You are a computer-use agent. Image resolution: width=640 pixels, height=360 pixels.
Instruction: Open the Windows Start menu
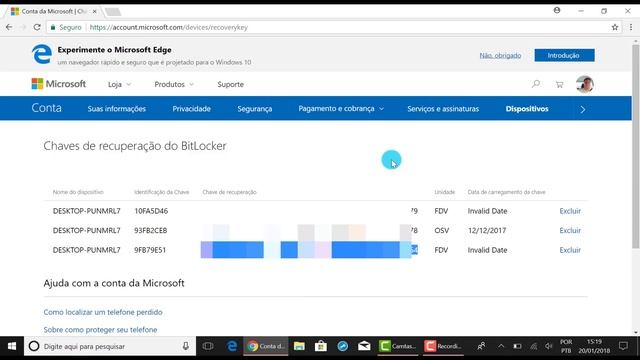(12, 347)
